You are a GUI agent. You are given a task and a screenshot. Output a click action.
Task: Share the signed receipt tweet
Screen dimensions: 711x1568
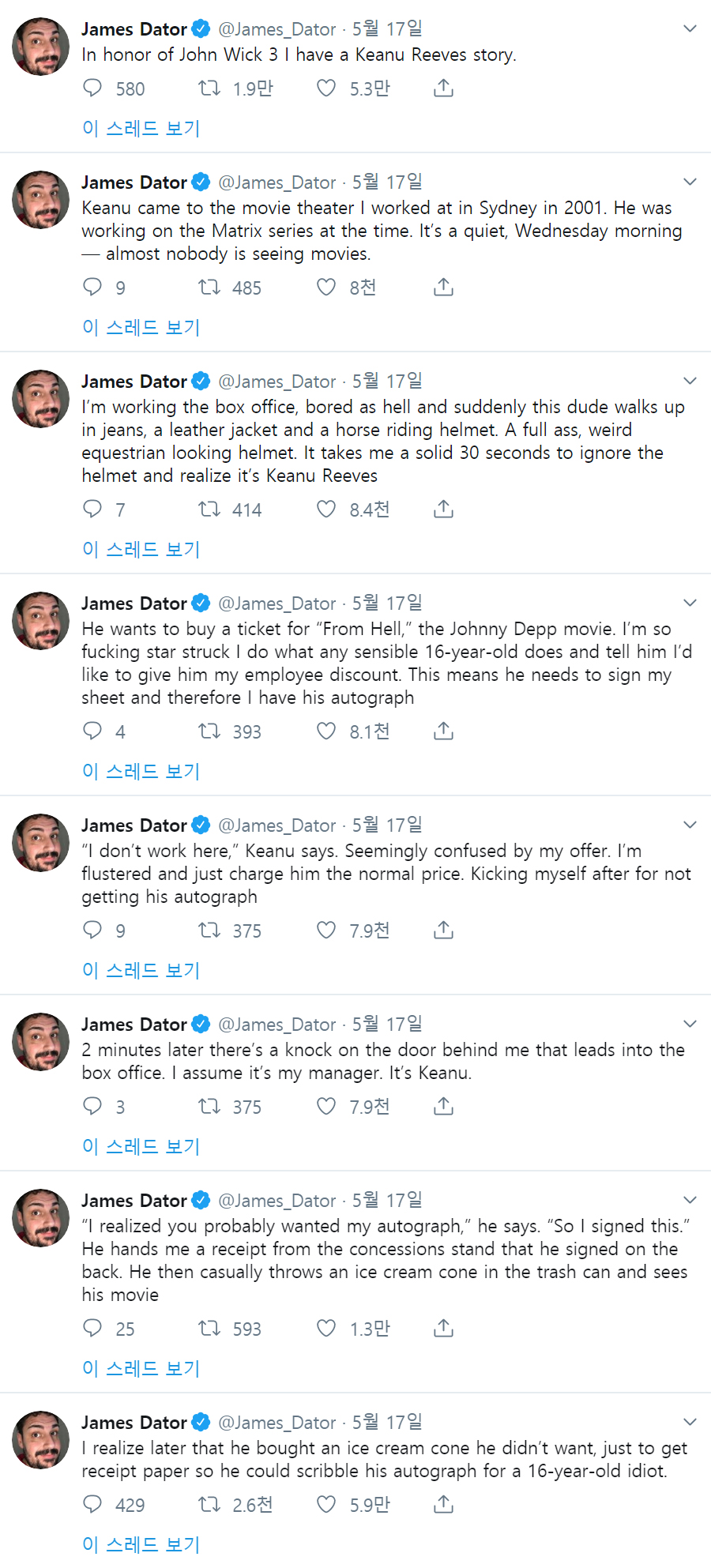coord(443,1328)
